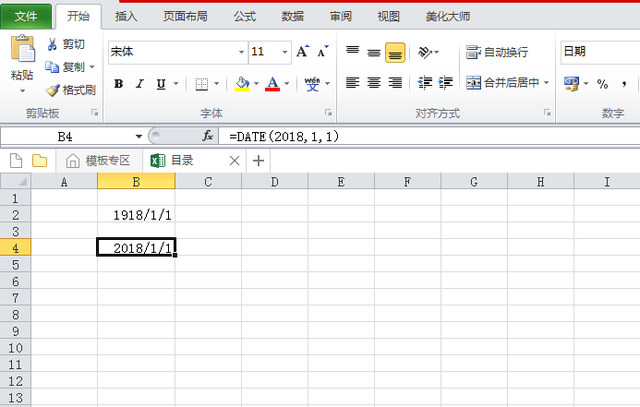Apply comma style number format
This screenshot has width=640, height=407.
pyautogui.click(x=624, y=84)
